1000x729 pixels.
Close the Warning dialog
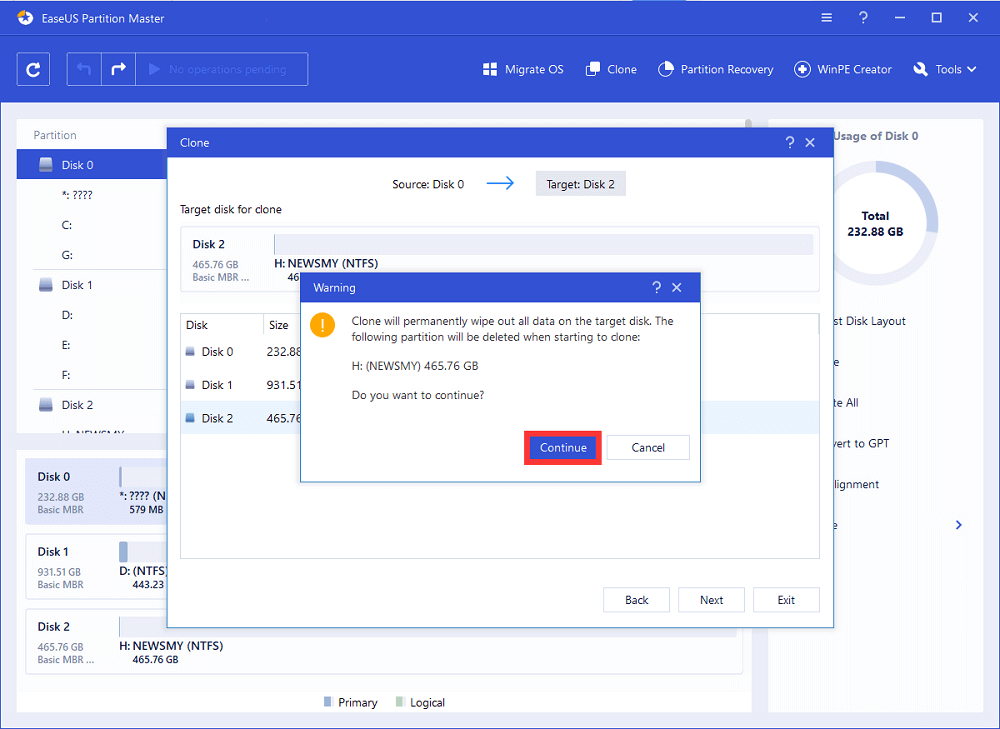tap(677, 287)
